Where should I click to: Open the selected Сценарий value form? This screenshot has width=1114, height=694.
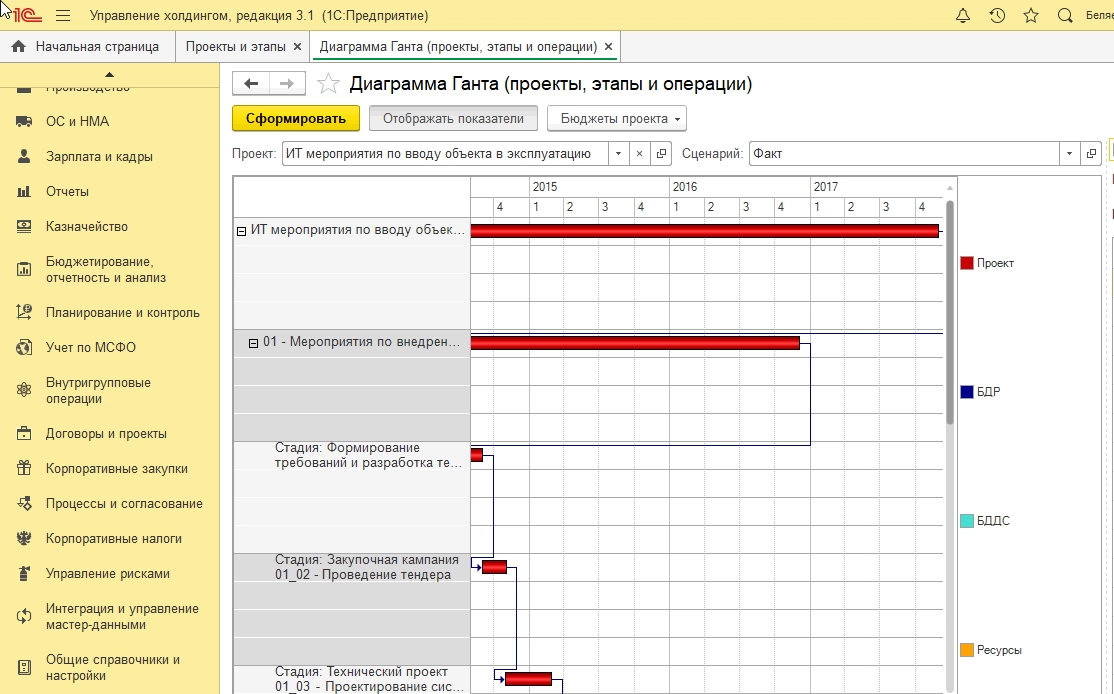[x=1091, y=153]
